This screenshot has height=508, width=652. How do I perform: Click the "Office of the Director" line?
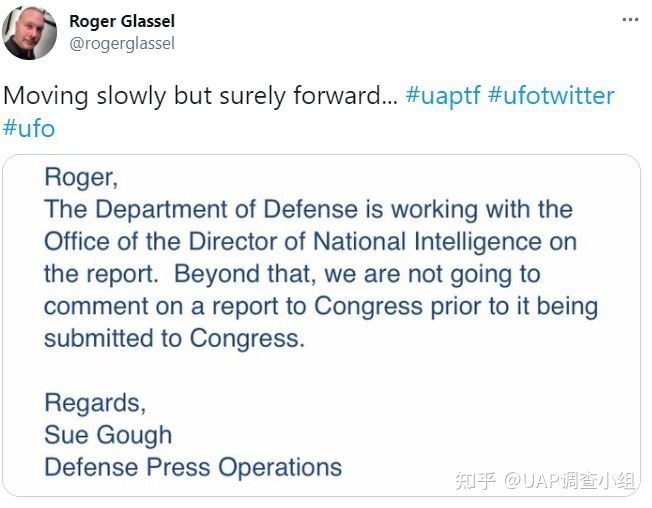(x=310, y=242)
